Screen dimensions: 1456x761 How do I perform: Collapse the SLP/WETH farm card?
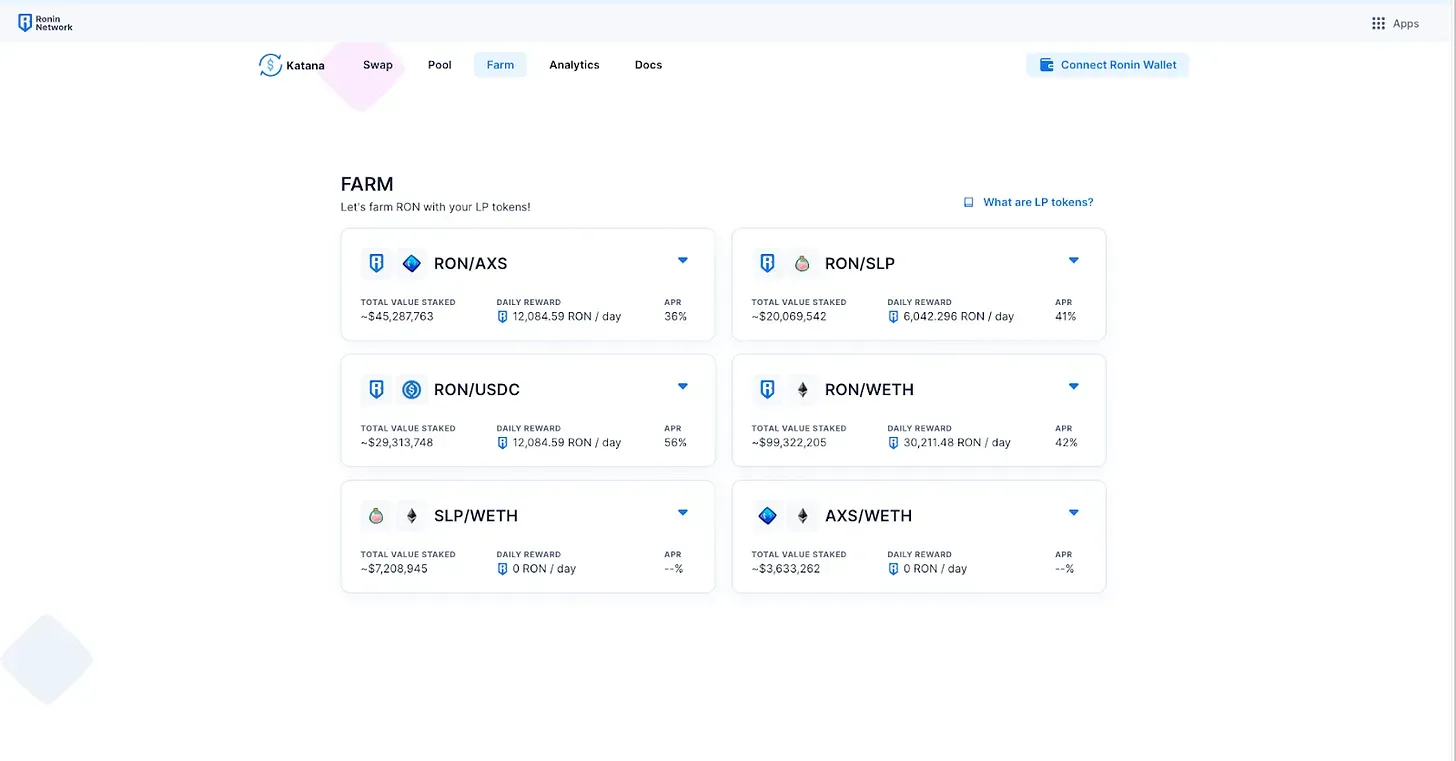tap(683, 511)
